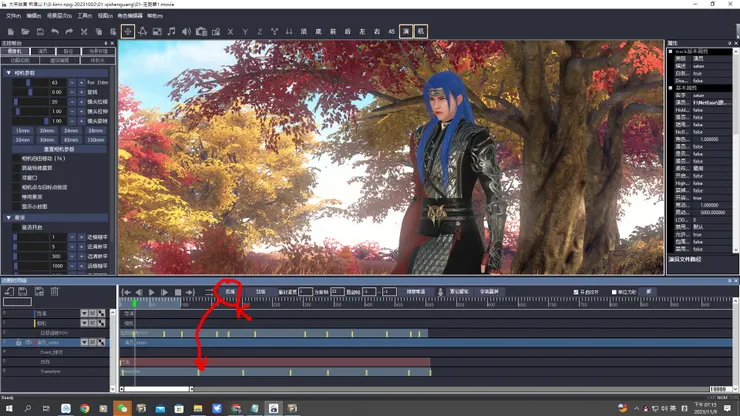The height and width of the screenshot is (416, 740).
Task: Click 重置相机参数 reset button
Action: coord(59,149)
